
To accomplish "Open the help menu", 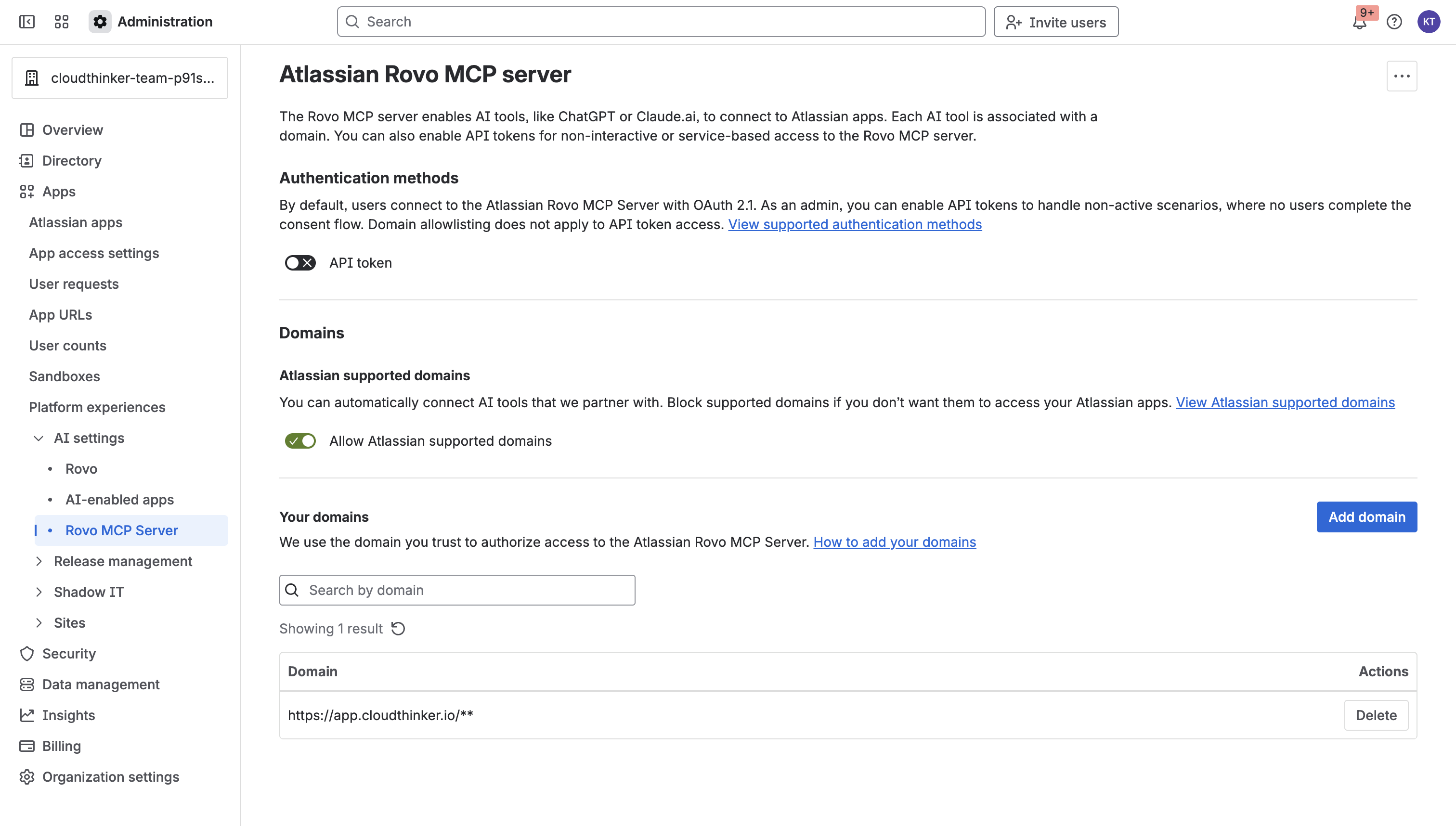I will point(1395,22).
